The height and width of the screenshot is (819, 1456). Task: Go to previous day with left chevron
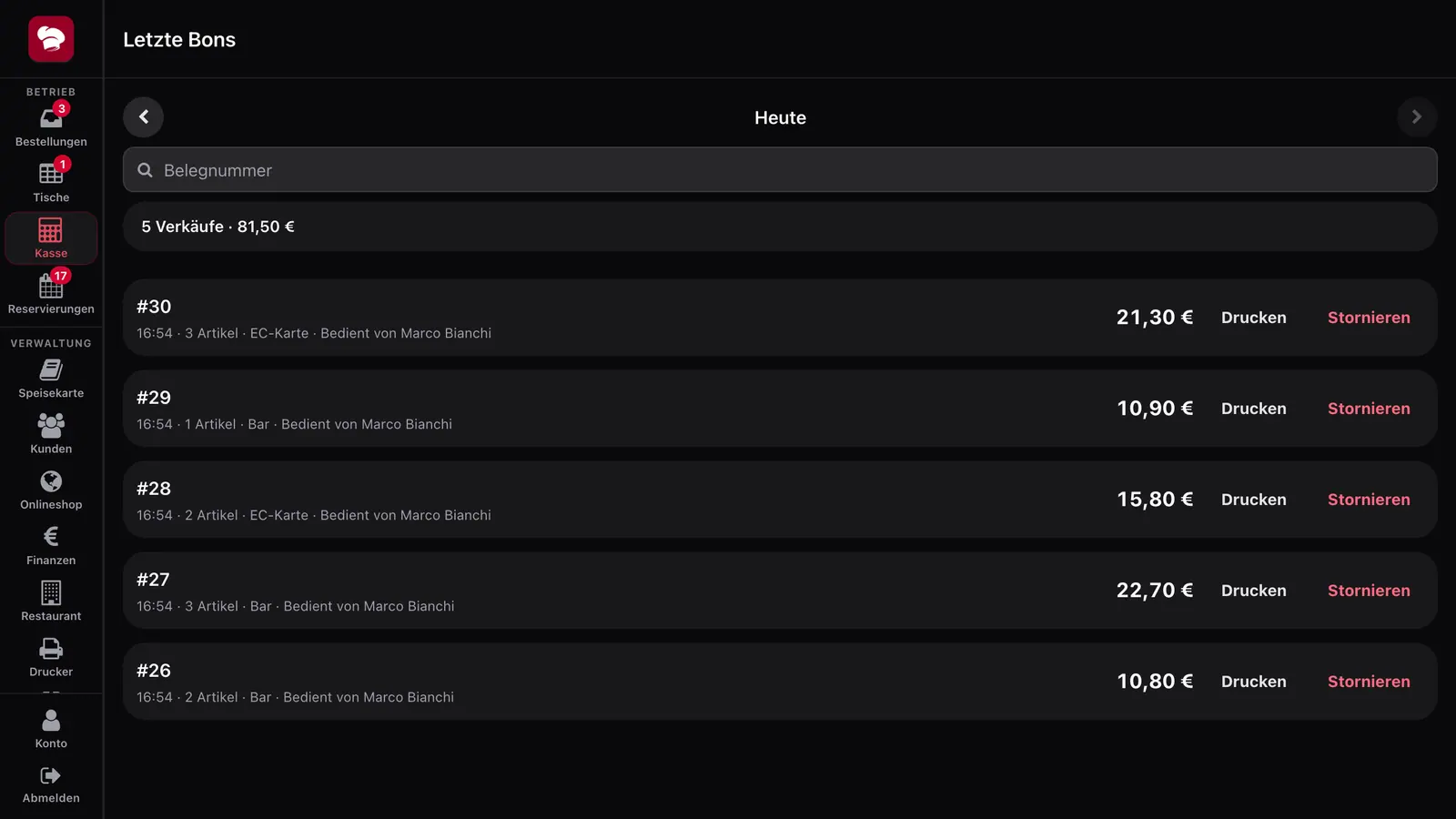(144, 116)
